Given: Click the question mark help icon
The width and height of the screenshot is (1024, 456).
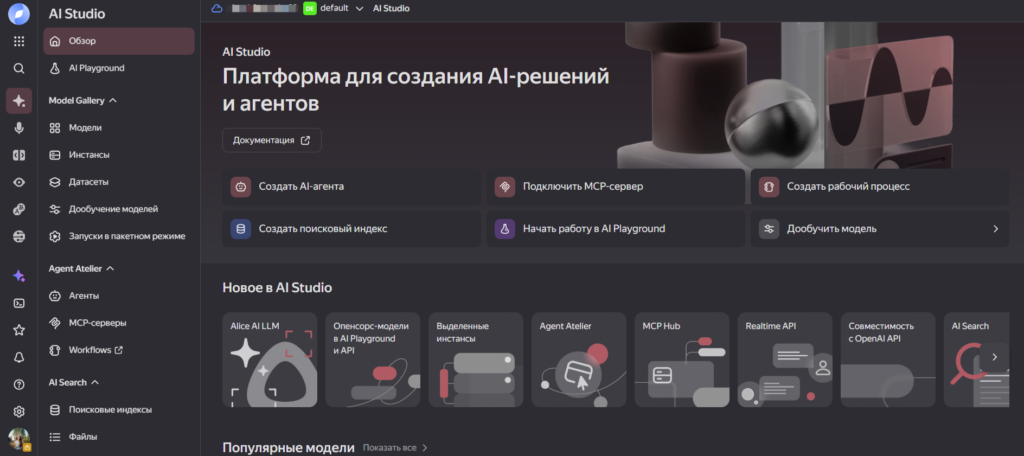Looking at the screenshot, I should coord(19,384).
